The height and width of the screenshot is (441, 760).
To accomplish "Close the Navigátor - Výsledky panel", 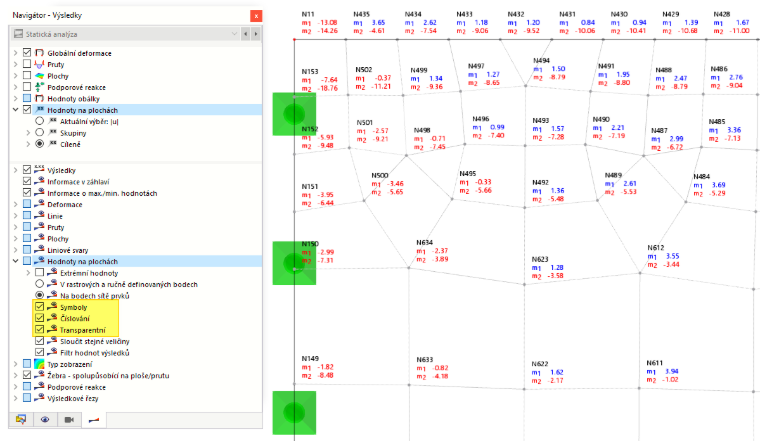I will point(256,16).
